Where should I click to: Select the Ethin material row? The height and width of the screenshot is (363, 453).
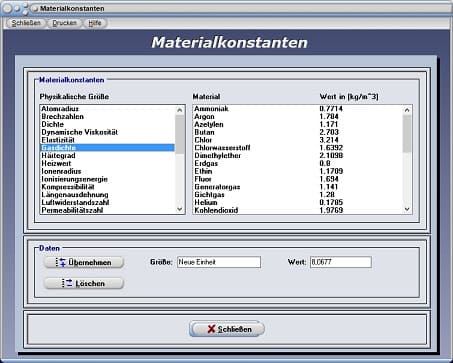(298, 171)
